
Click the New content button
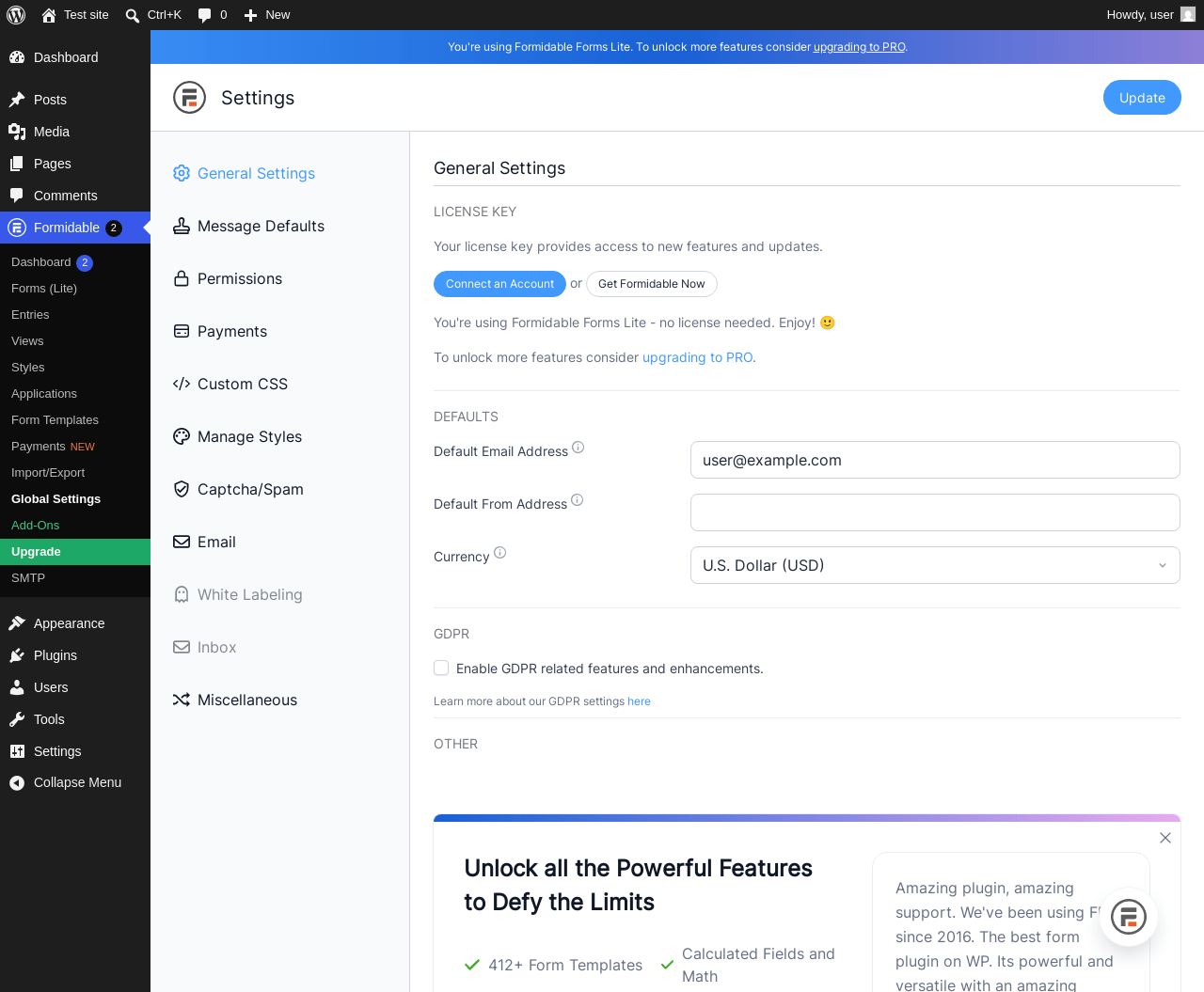267,15
